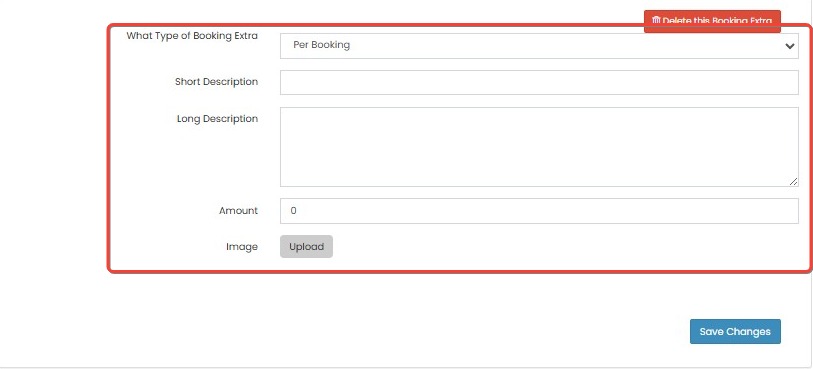Click the Long Description resize handle
This screenshot has height=369, width=813.
tap(794, 181)
